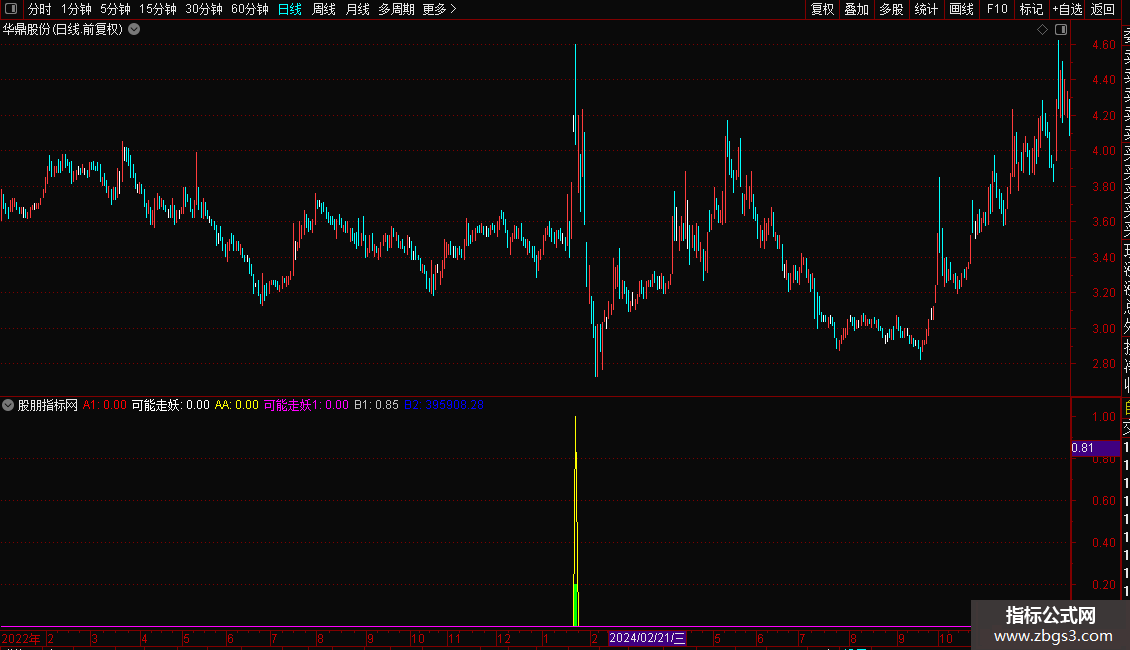Viewport: 1130px width, 650px height.
Task: Open the 多周期 multi-period view
Action: (x=396, y=9)
